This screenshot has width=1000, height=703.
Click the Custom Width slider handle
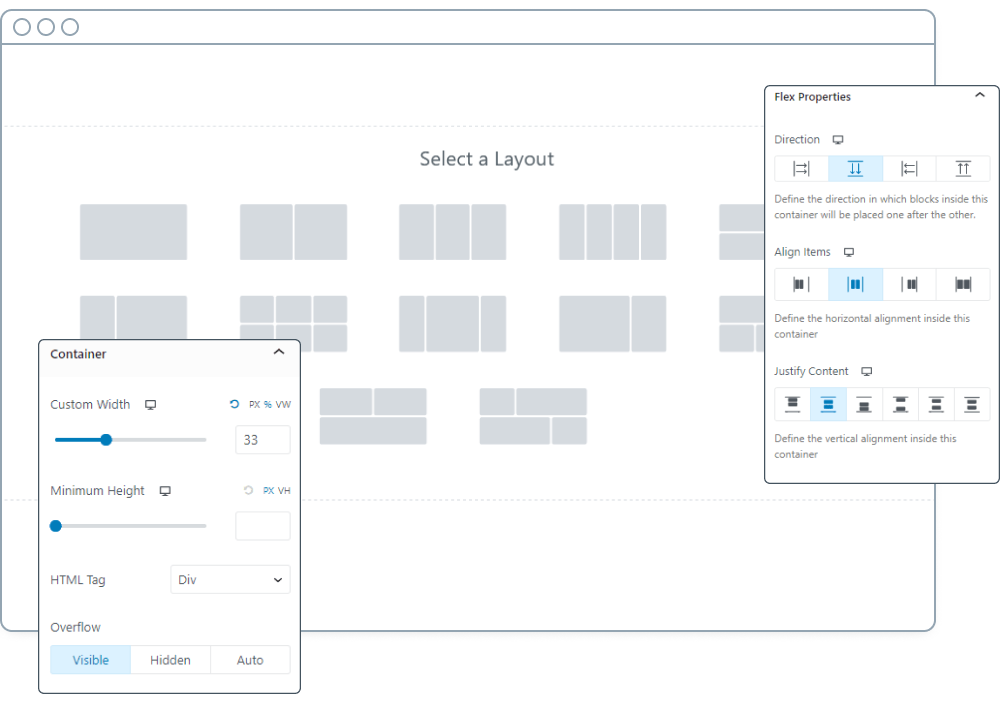pos(106,439)
